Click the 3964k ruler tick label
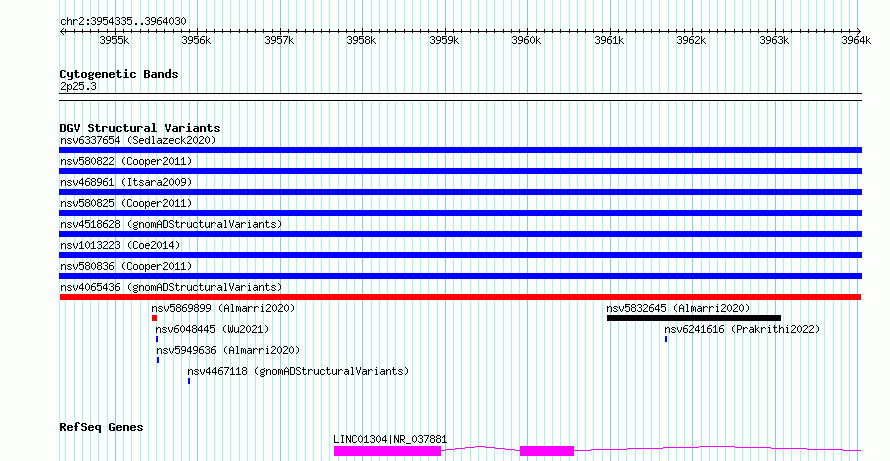Screen dimensions: 890x461 pos(856,40)
